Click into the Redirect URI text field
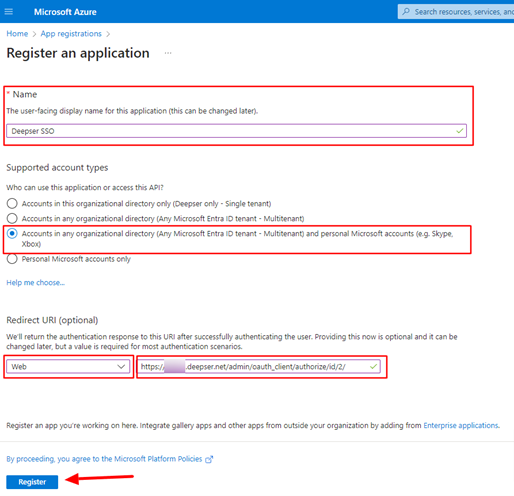Image resolution: width=514 pixels, height=496 pixels. (259, 367)
